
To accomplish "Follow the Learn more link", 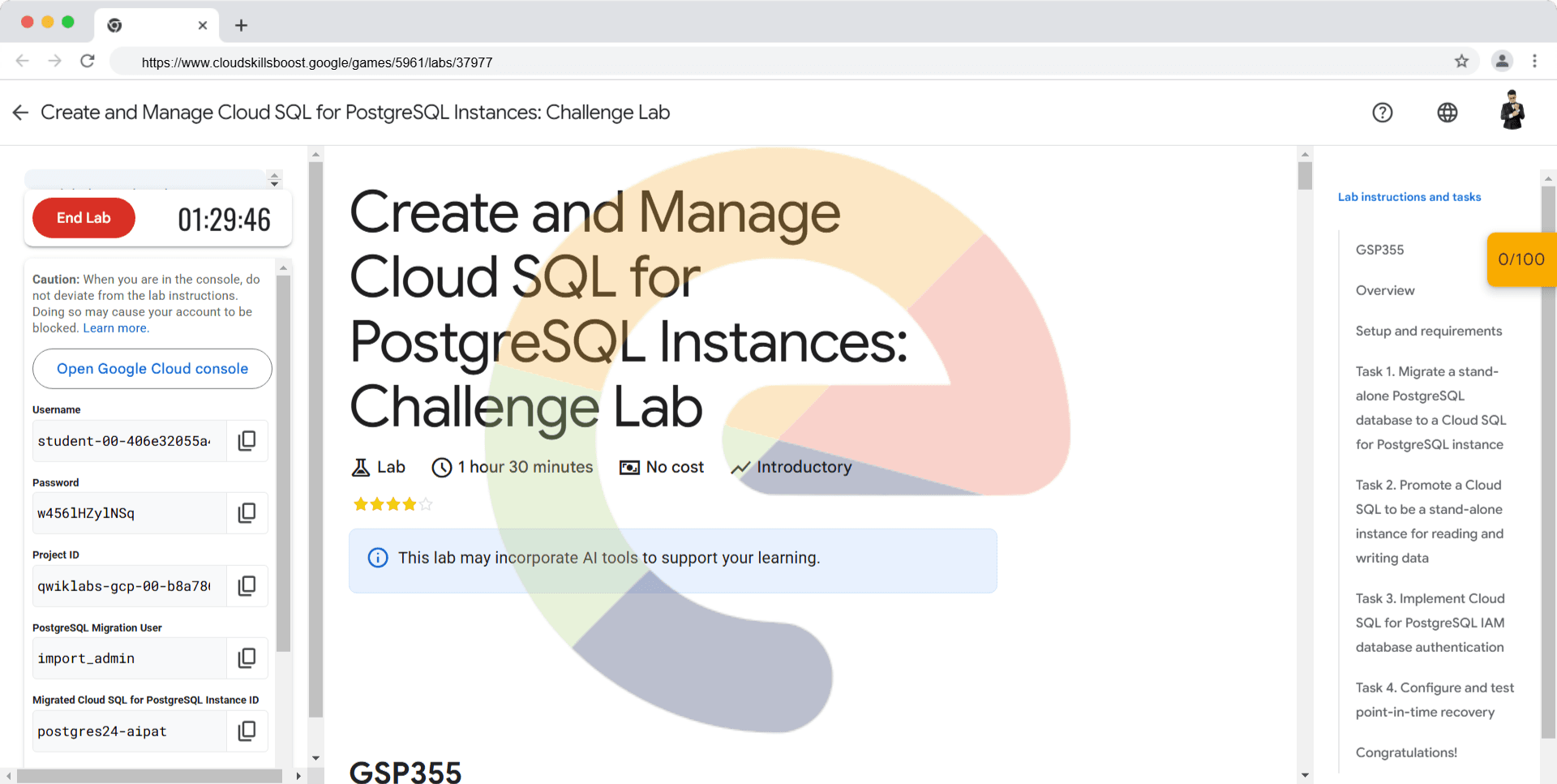I will (115, 328).
